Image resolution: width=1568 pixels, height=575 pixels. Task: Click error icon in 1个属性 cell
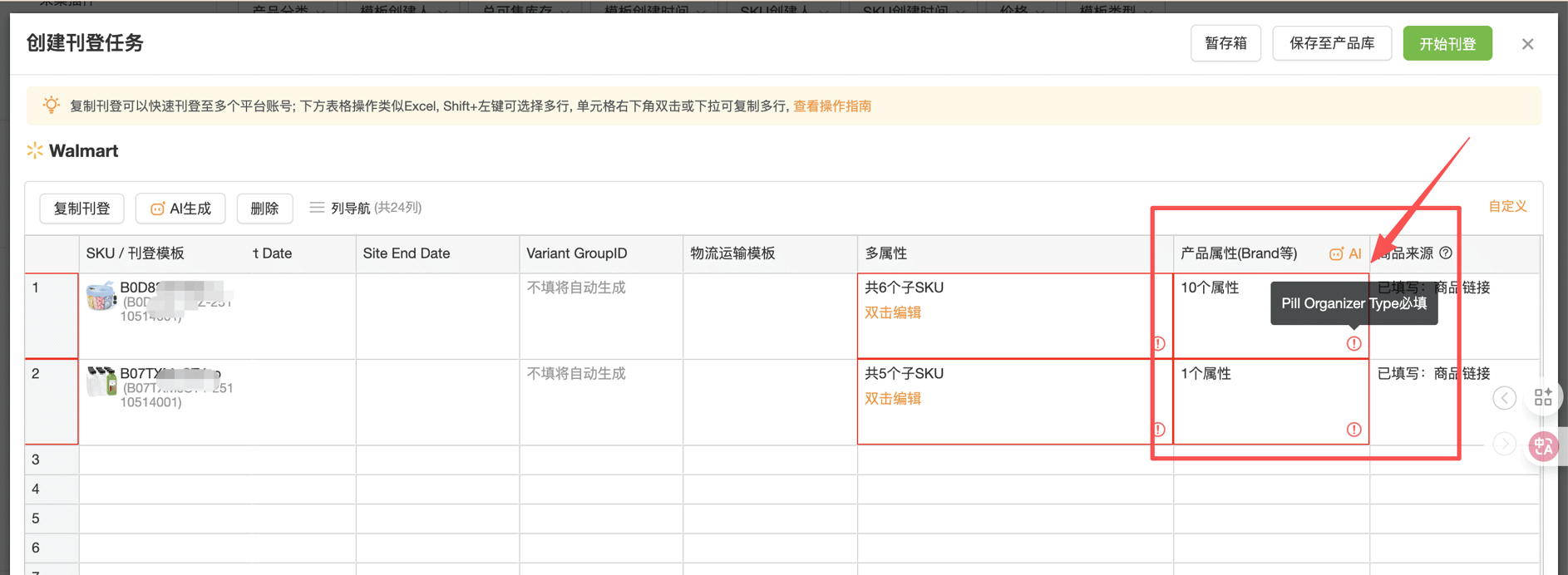[x=1354, y=430]
